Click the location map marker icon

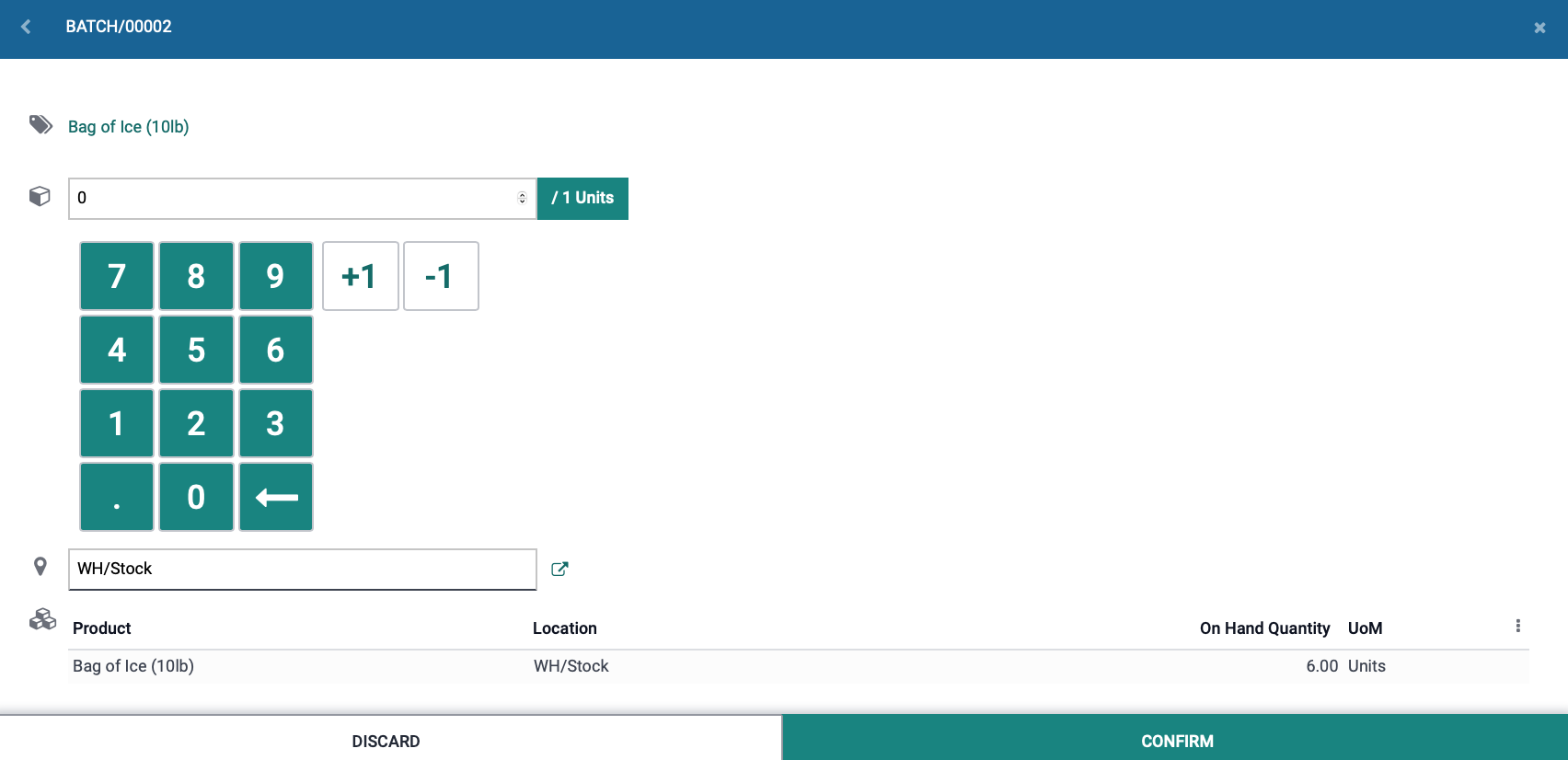coord(40,567)
